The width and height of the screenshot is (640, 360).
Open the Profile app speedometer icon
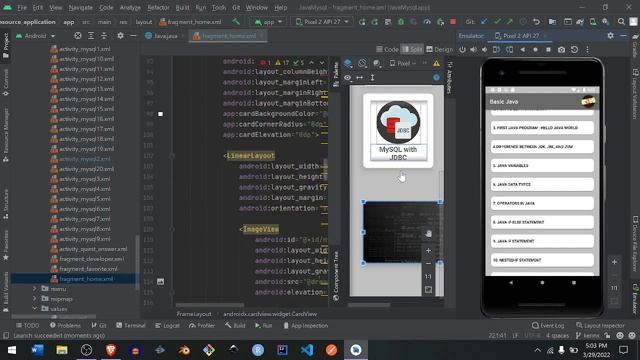tap(427, 22)
